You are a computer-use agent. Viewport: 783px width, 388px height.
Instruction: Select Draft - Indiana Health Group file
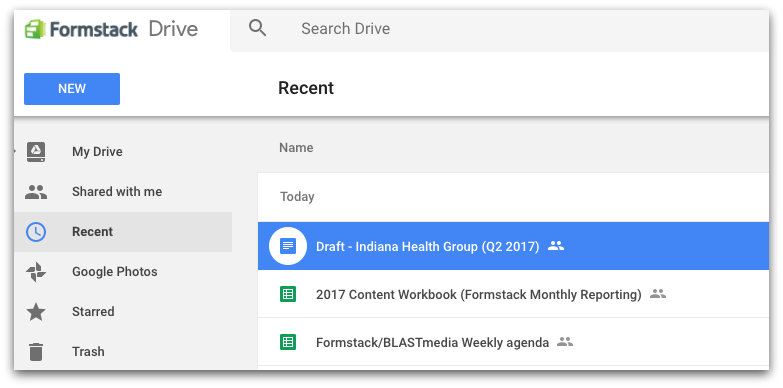click(x=513, y=246)
